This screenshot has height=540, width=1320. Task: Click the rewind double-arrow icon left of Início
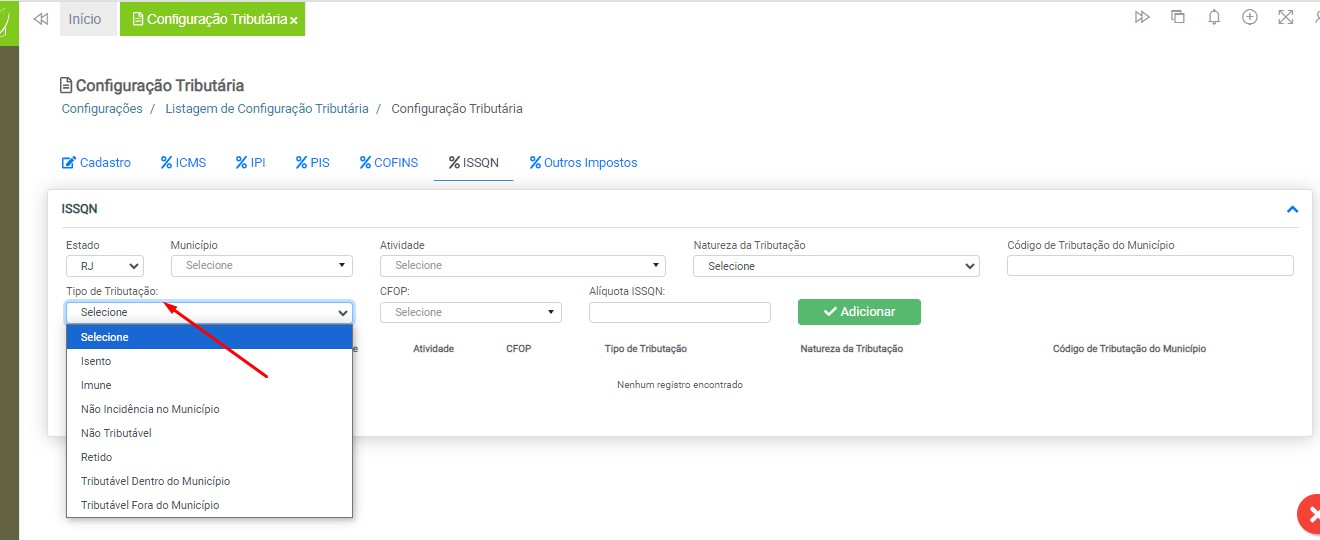pyautogui.click(x=41, y=19)
